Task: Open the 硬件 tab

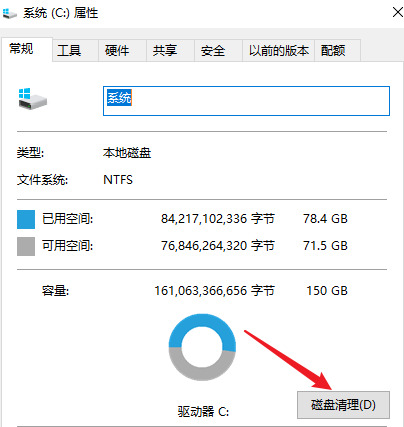Action: point(123,51)
